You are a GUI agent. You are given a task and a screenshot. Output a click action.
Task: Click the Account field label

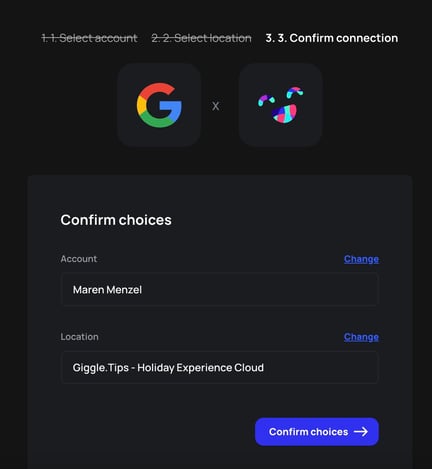click(79, 259)
